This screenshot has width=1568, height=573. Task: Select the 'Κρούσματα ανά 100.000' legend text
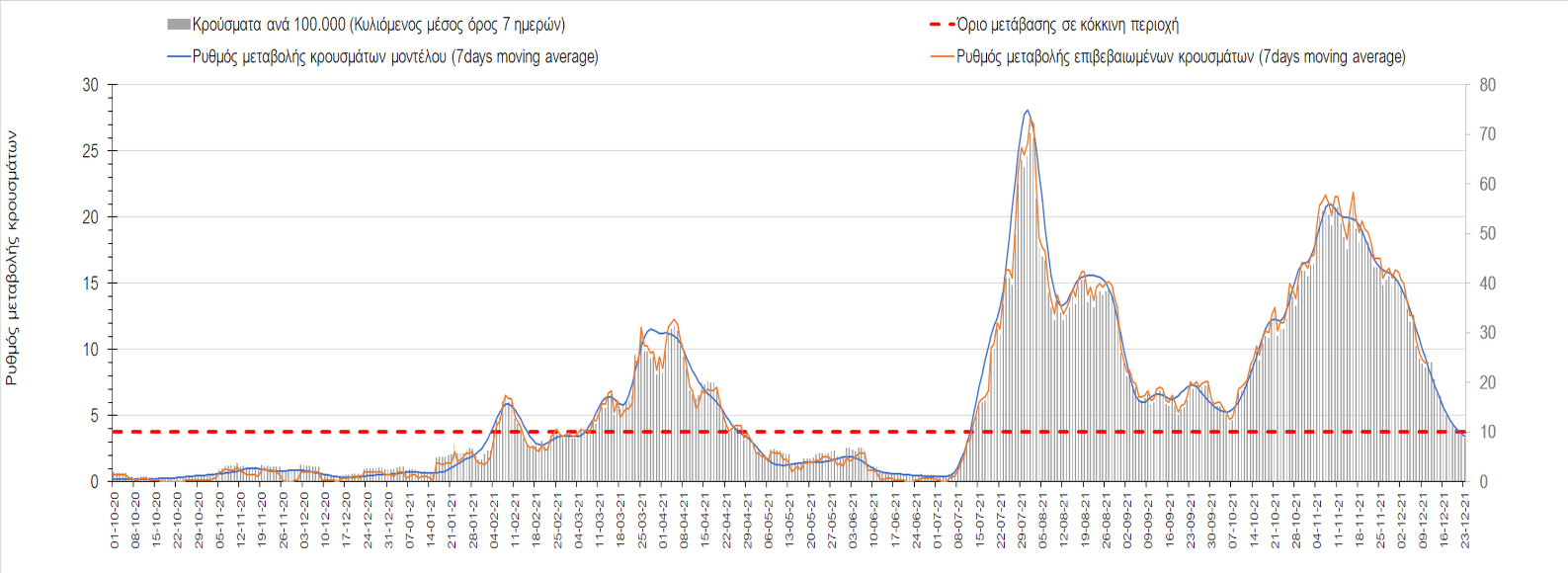(x=378, y=25)
